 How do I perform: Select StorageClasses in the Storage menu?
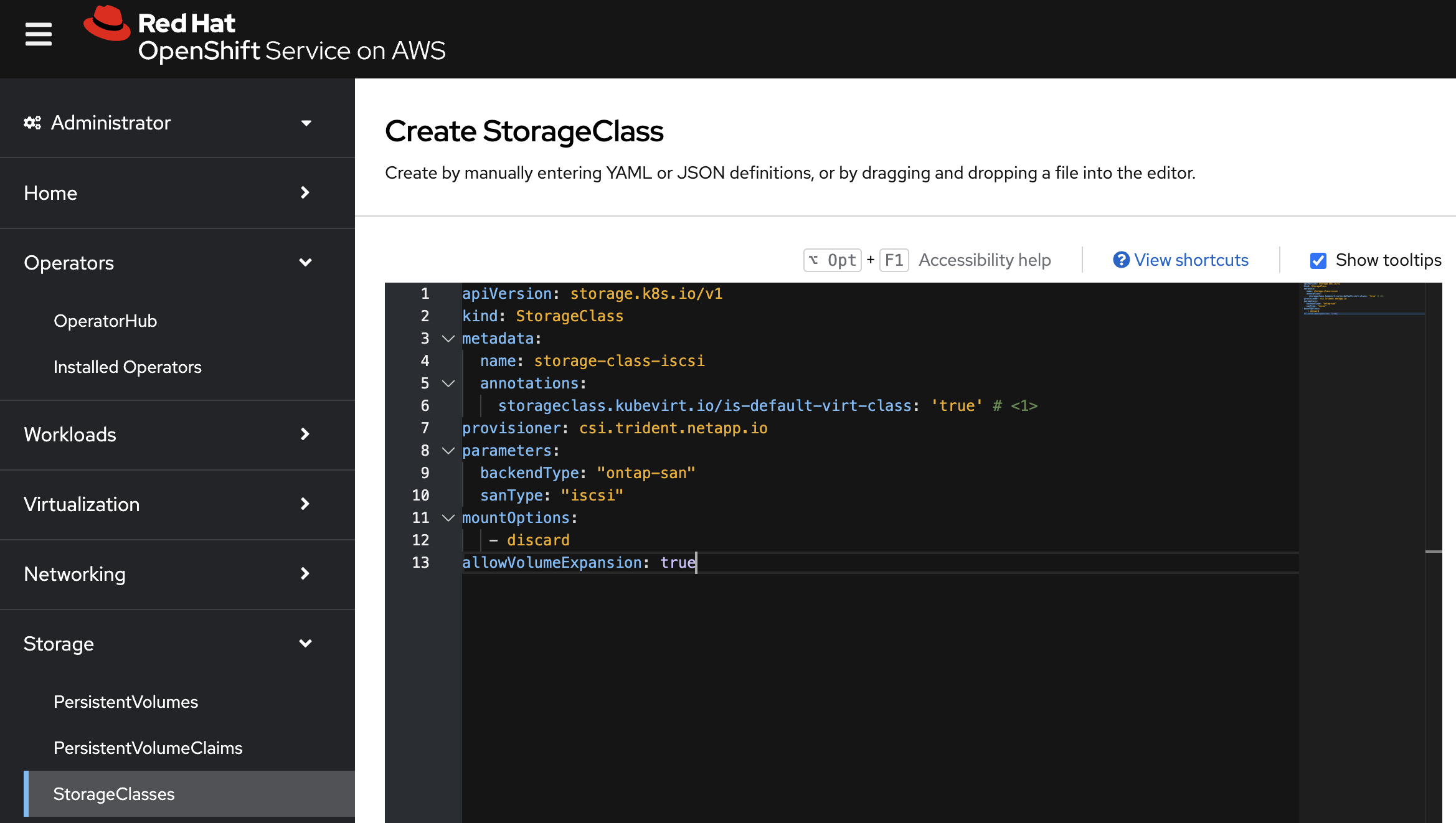click(114, 794)
